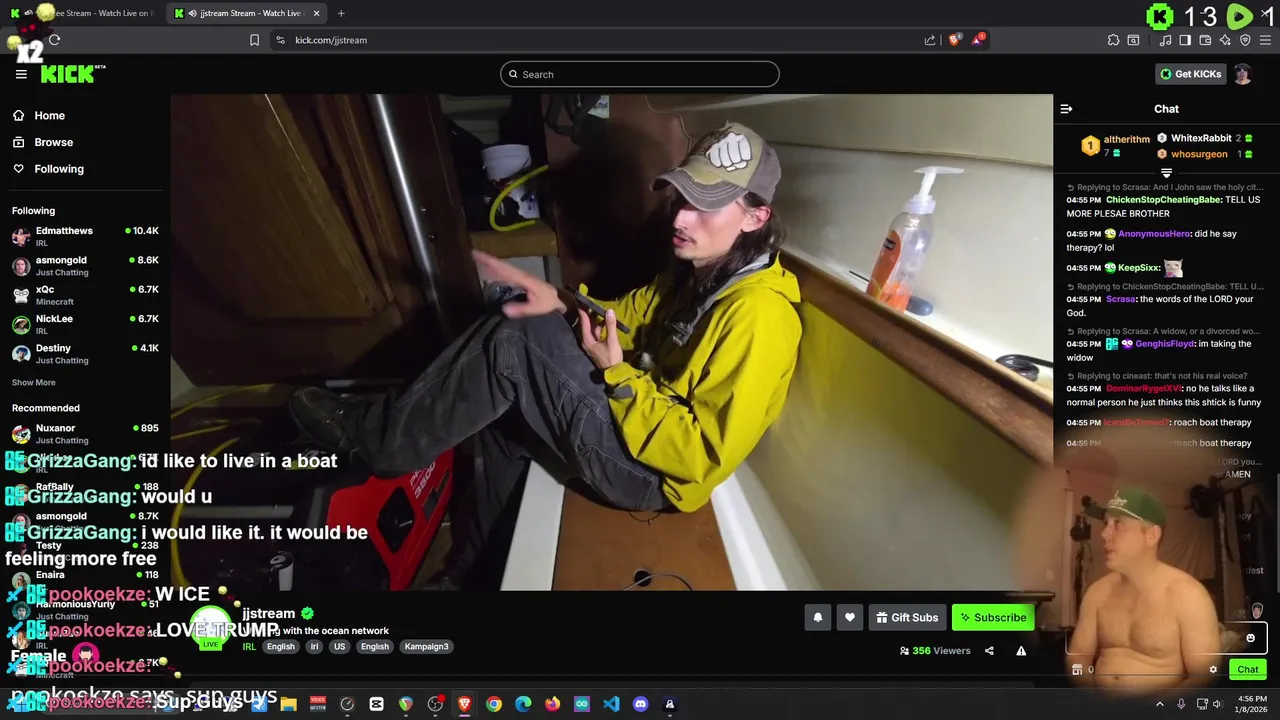The image size is (1280, 720).
Task: Click the green Subscribe button
Action: coord(993,617)
